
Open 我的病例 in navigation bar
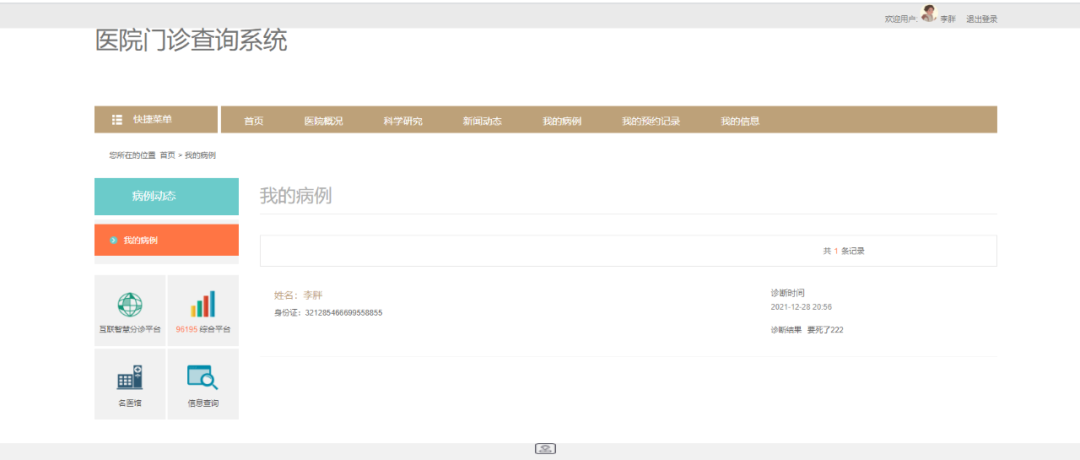pyautogui.click(x=562, y=121)
